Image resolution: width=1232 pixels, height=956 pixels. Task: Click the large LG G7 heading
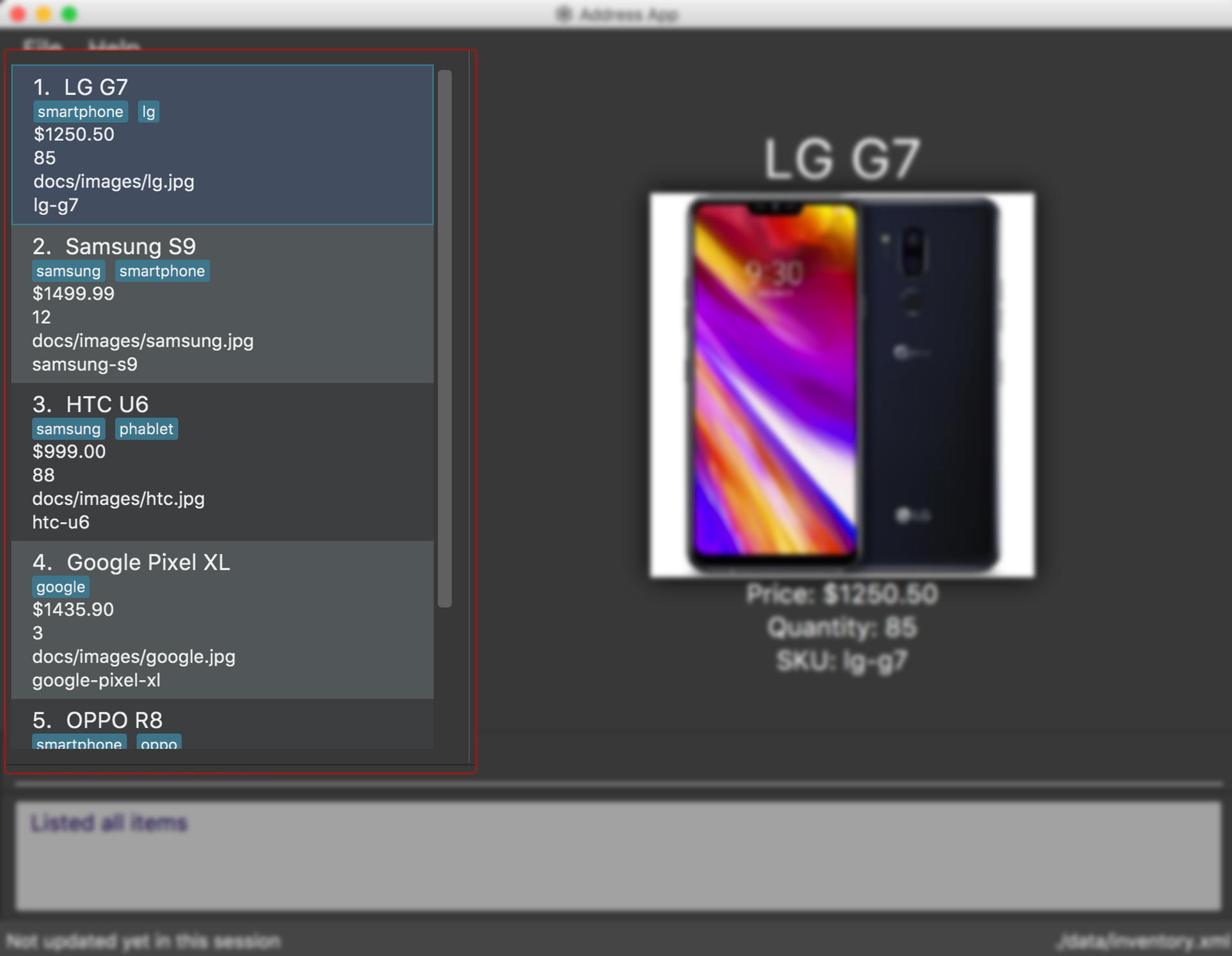click(842, 159)
